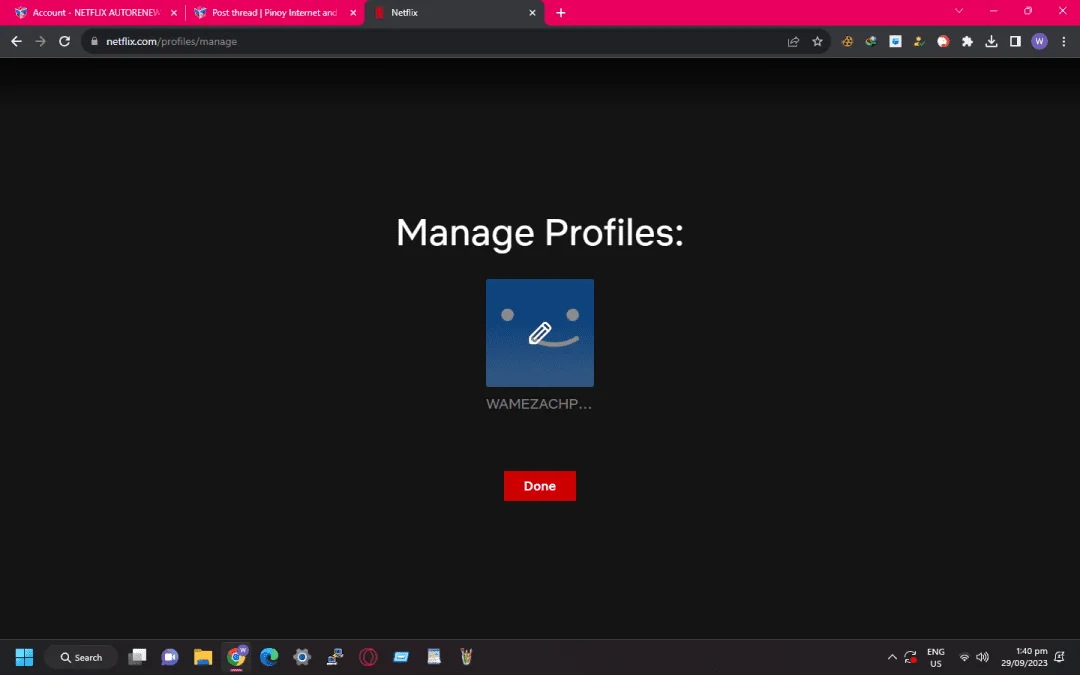Open the Settings gear on the taskbar
This screenshot has height=675, width=1080.
(302, 657)
